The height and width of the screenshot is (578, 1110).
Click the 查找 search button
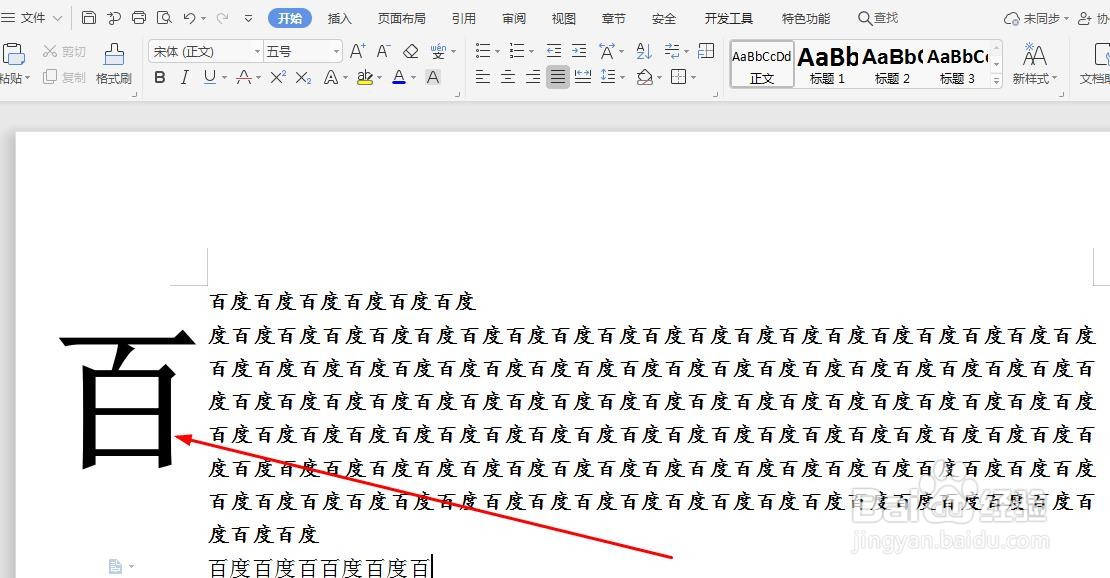878,18
